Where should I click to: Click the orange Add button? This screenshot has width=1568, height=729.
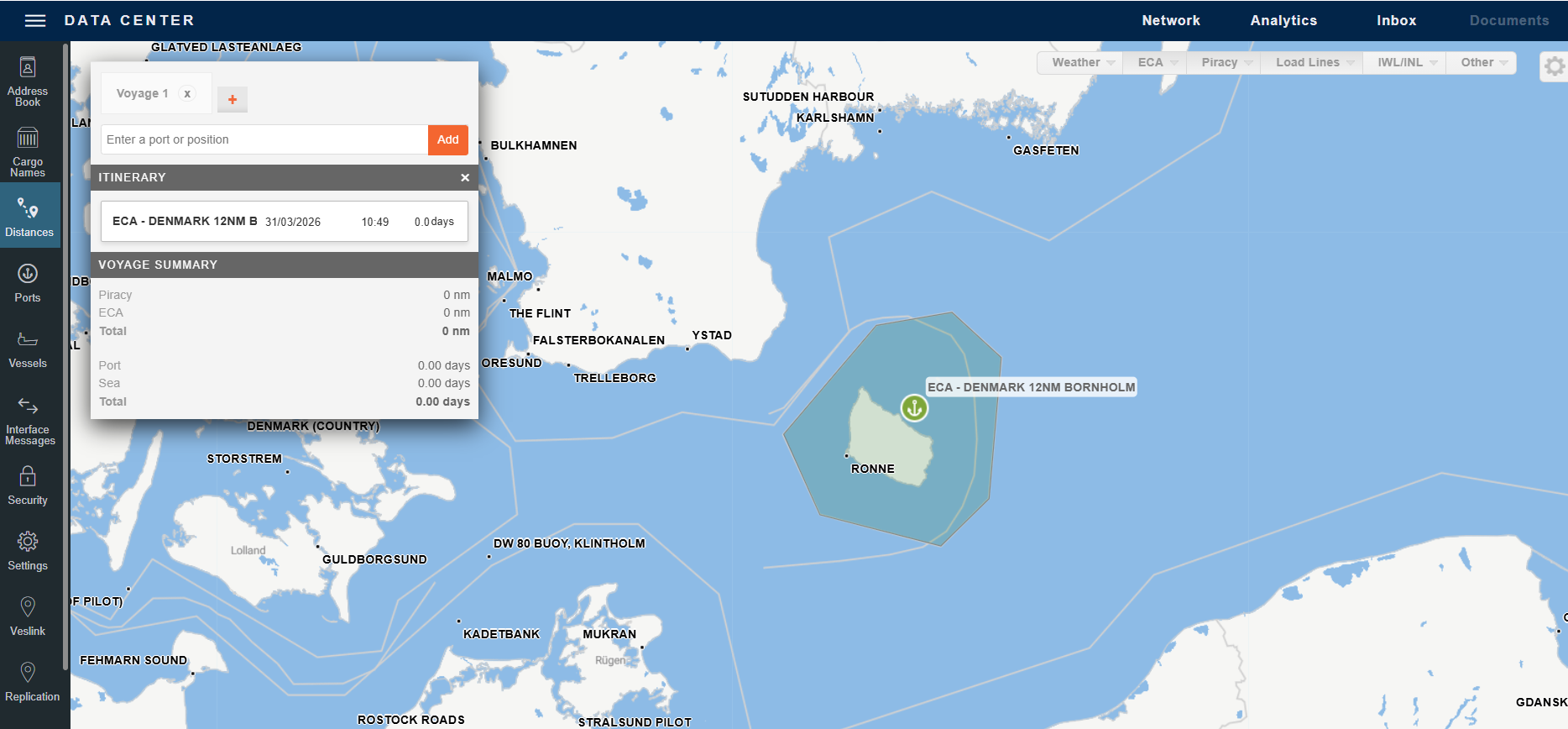(448, 139)
